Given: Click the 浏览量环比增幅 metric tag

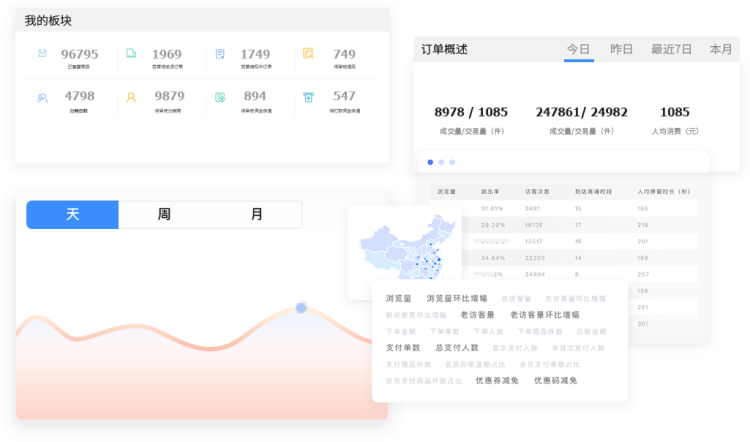Looking at the screenshot, I should pyautogui.click(x=456, y=298).
